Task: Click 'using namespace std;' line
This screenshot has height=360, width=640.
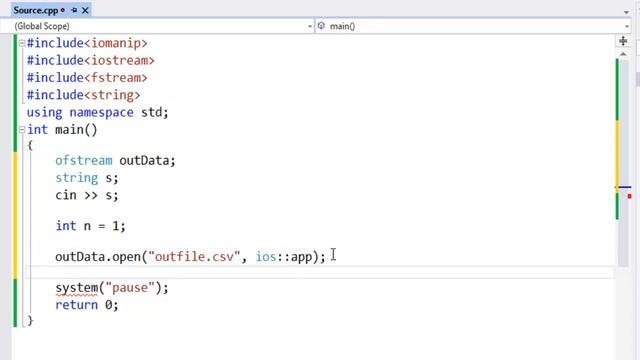Action: coord(98,112)
